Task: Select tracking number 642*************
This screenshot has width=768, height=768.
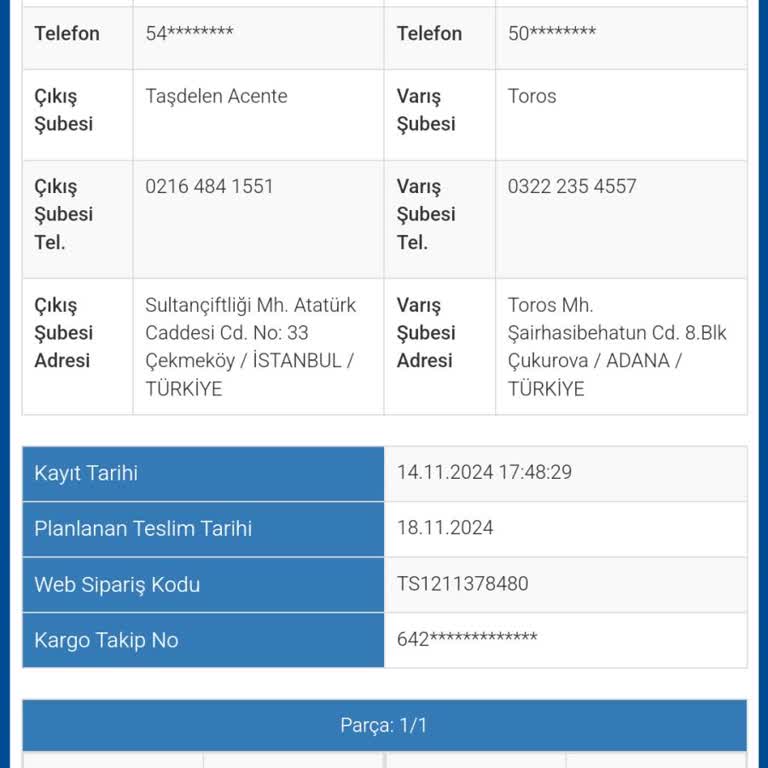Action: (x=467, y=639)
